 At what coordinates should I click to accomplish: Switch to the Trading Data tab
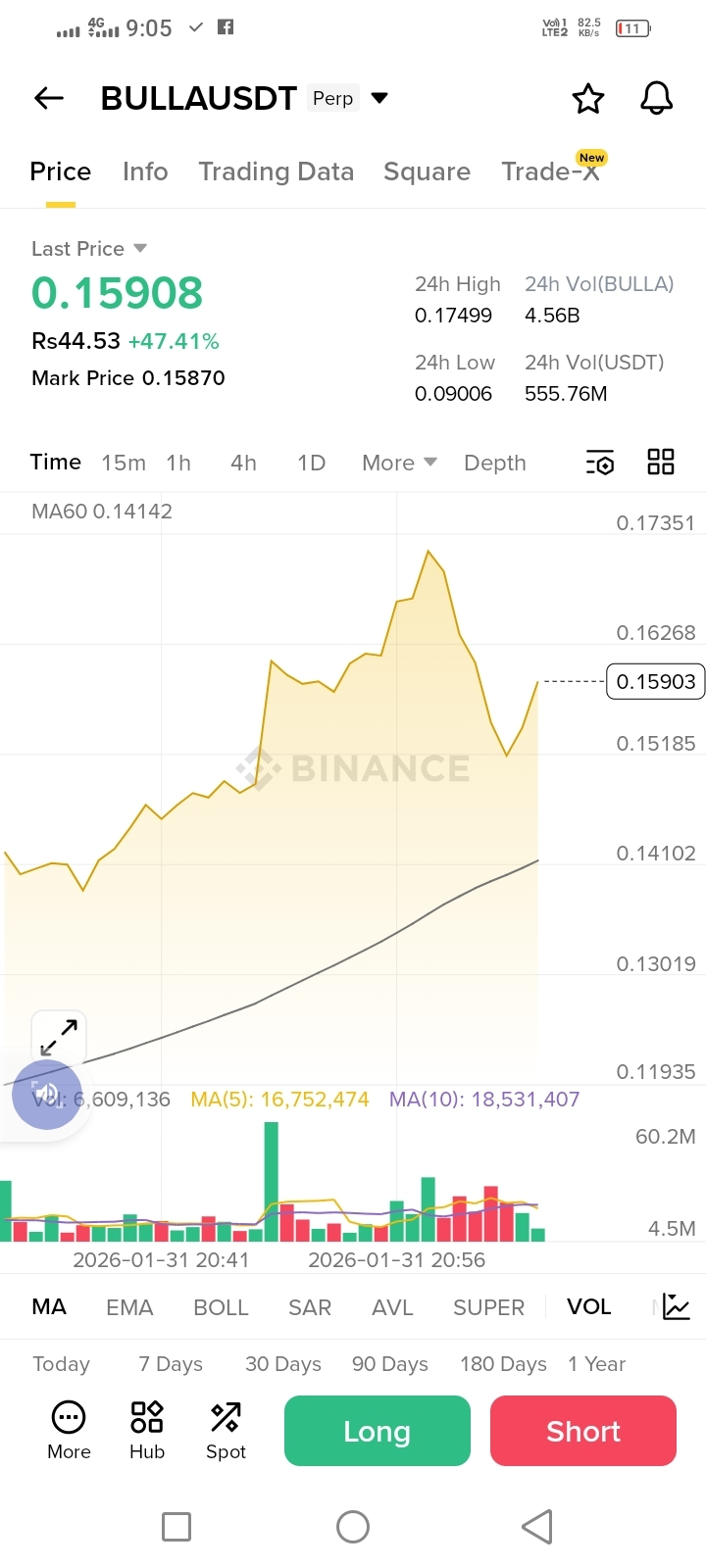pyautogui.click(x=276, y=171)
